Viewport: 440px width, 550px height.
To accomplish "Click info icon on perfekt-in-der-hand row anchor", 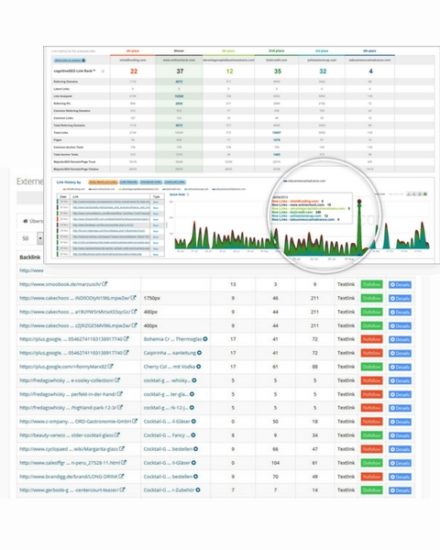I will click(192, 394).
